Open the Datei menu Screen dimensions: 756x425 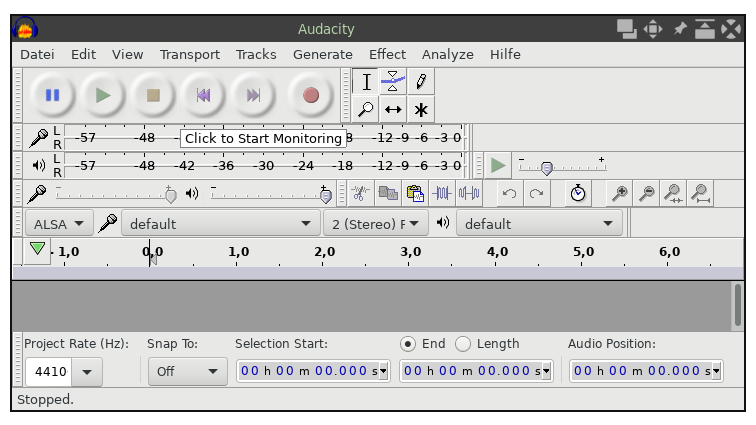(37, 55)
